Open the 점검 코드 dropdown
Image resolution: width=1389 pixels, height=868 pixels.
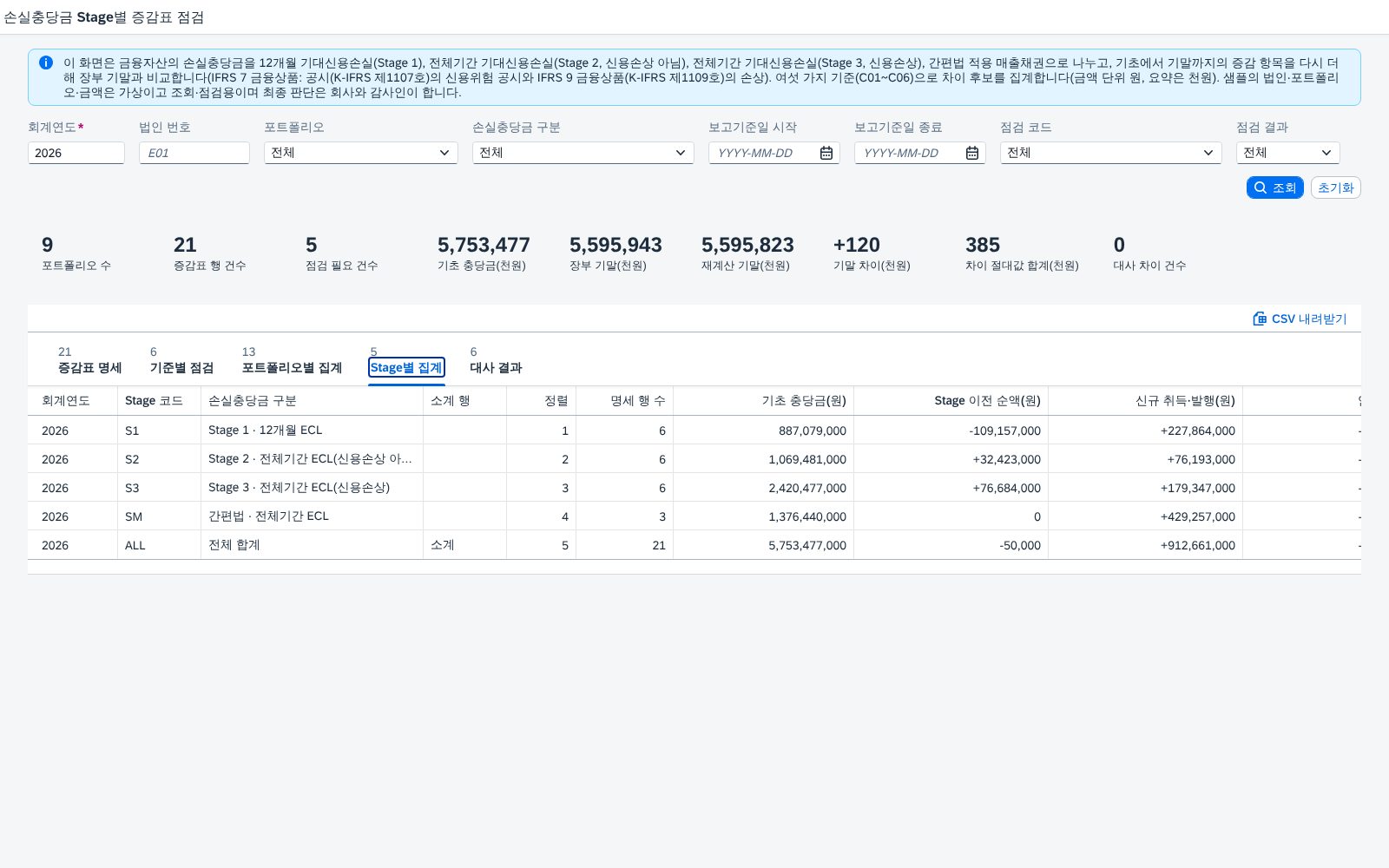tap(1110, 153)
